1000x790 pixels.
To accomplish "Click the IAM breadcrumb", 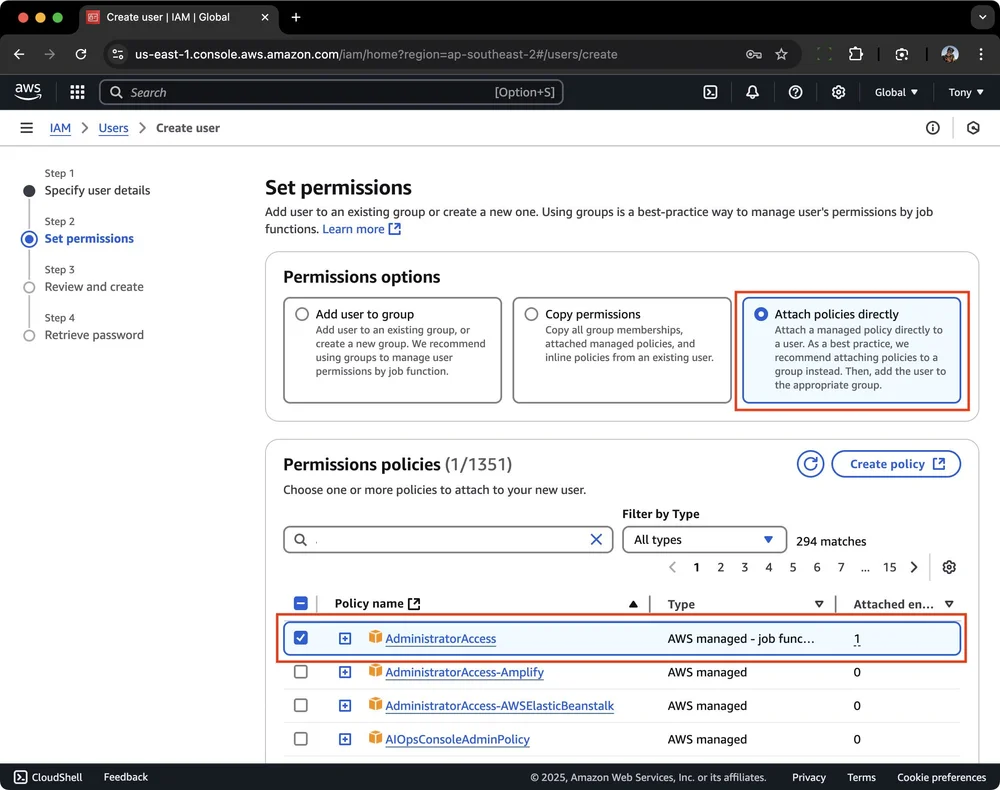I will (60, 128).
